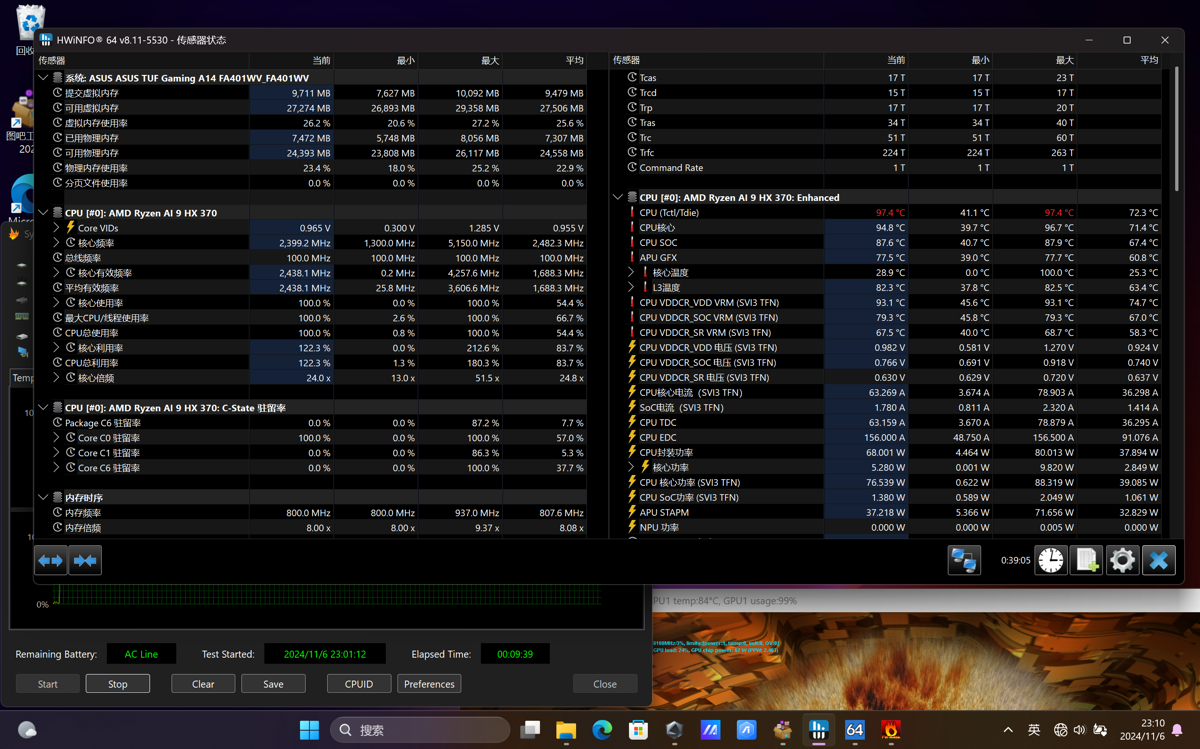The width and height of the screenshot is (1200, 749).
Task: Click Close in the stability test window
Action: click(605, 684)
